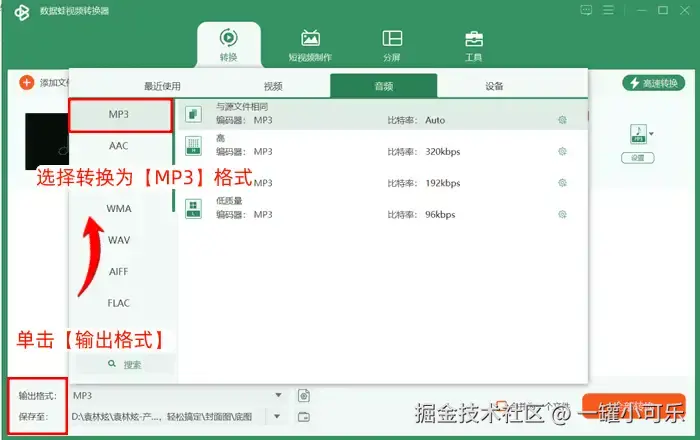Switch to the 设备 device tab

[494, 86]
